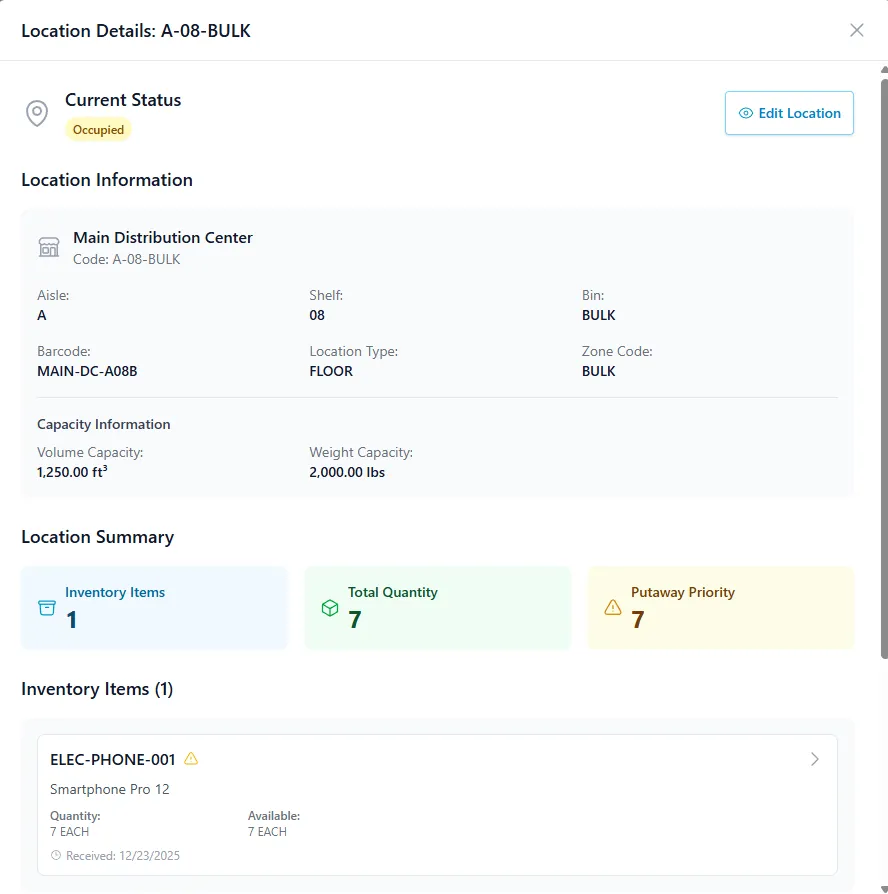
Task: Expand the Location Information panel
Action: tap(106, 180)
